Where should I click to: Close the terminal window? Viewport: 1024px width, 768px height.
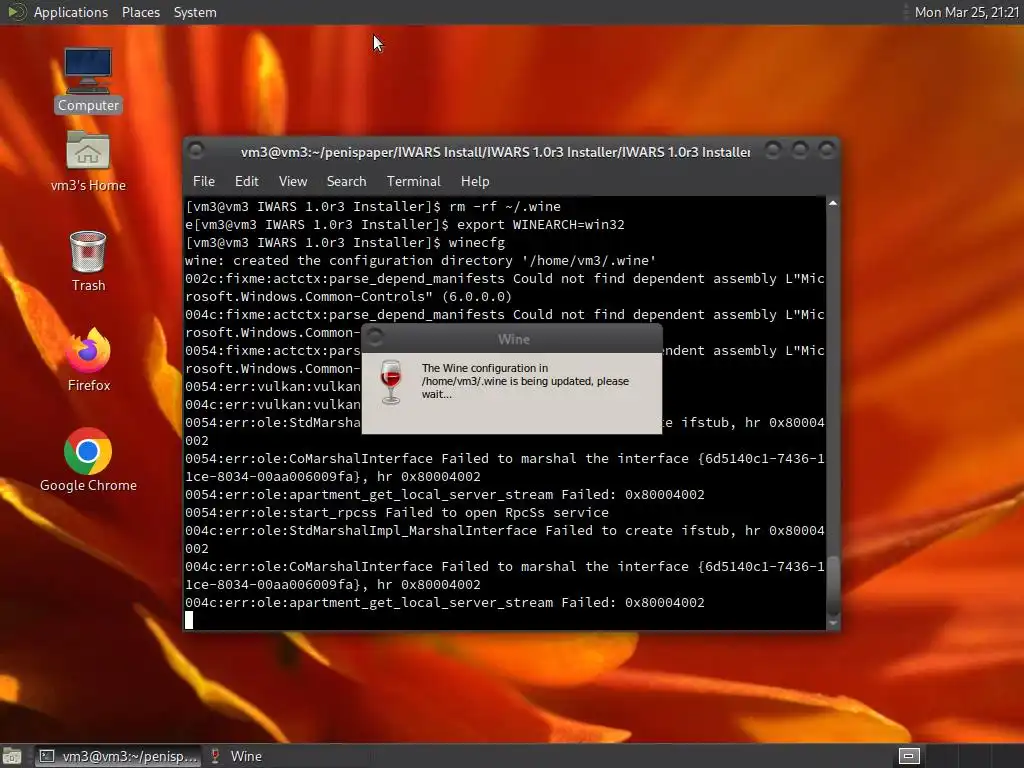[x=827, y=151]
